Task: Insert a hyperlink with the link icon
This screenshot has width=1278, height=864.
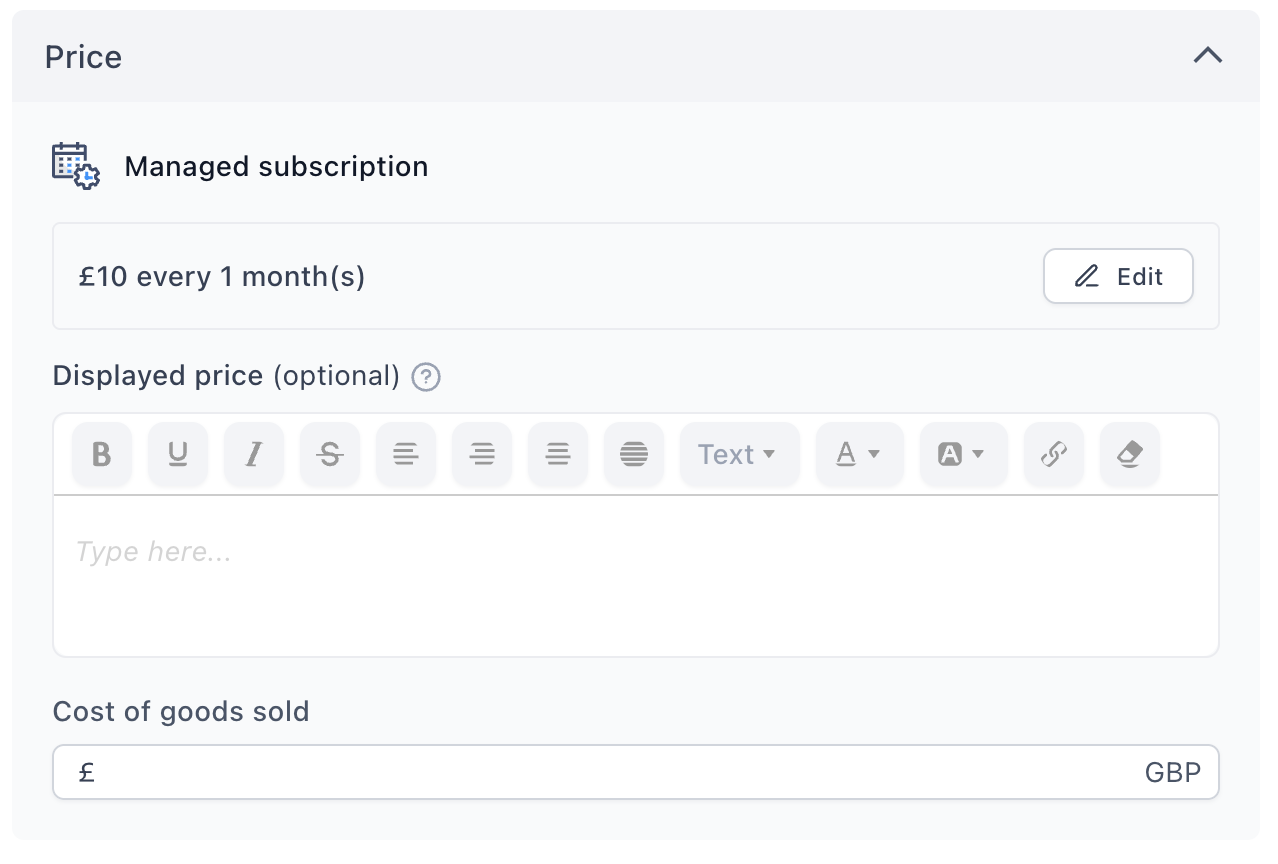Action: (1054, 454)
